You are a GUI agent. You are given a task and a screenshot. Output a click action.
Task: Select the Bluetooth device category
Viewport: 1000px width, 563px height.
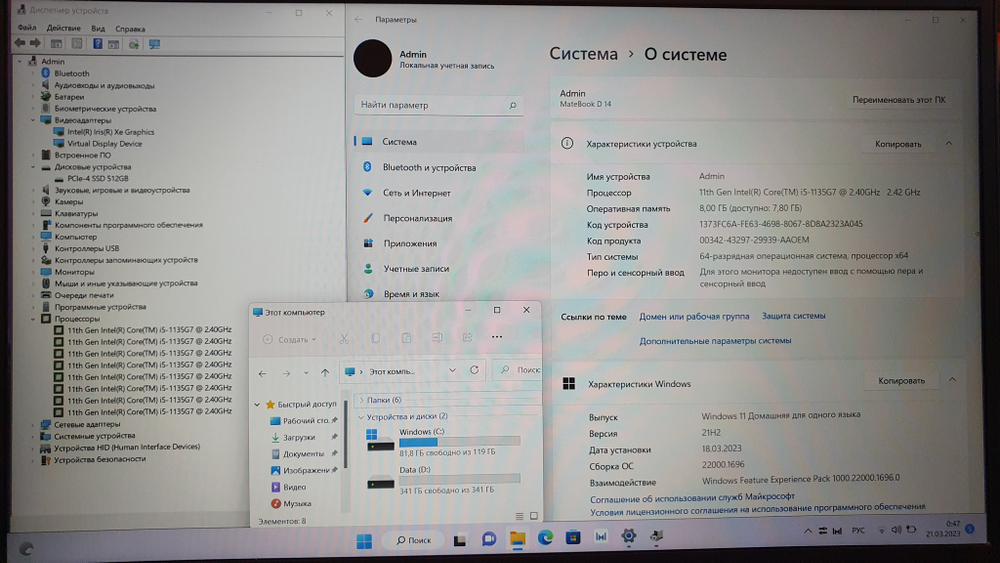[71, 73]
